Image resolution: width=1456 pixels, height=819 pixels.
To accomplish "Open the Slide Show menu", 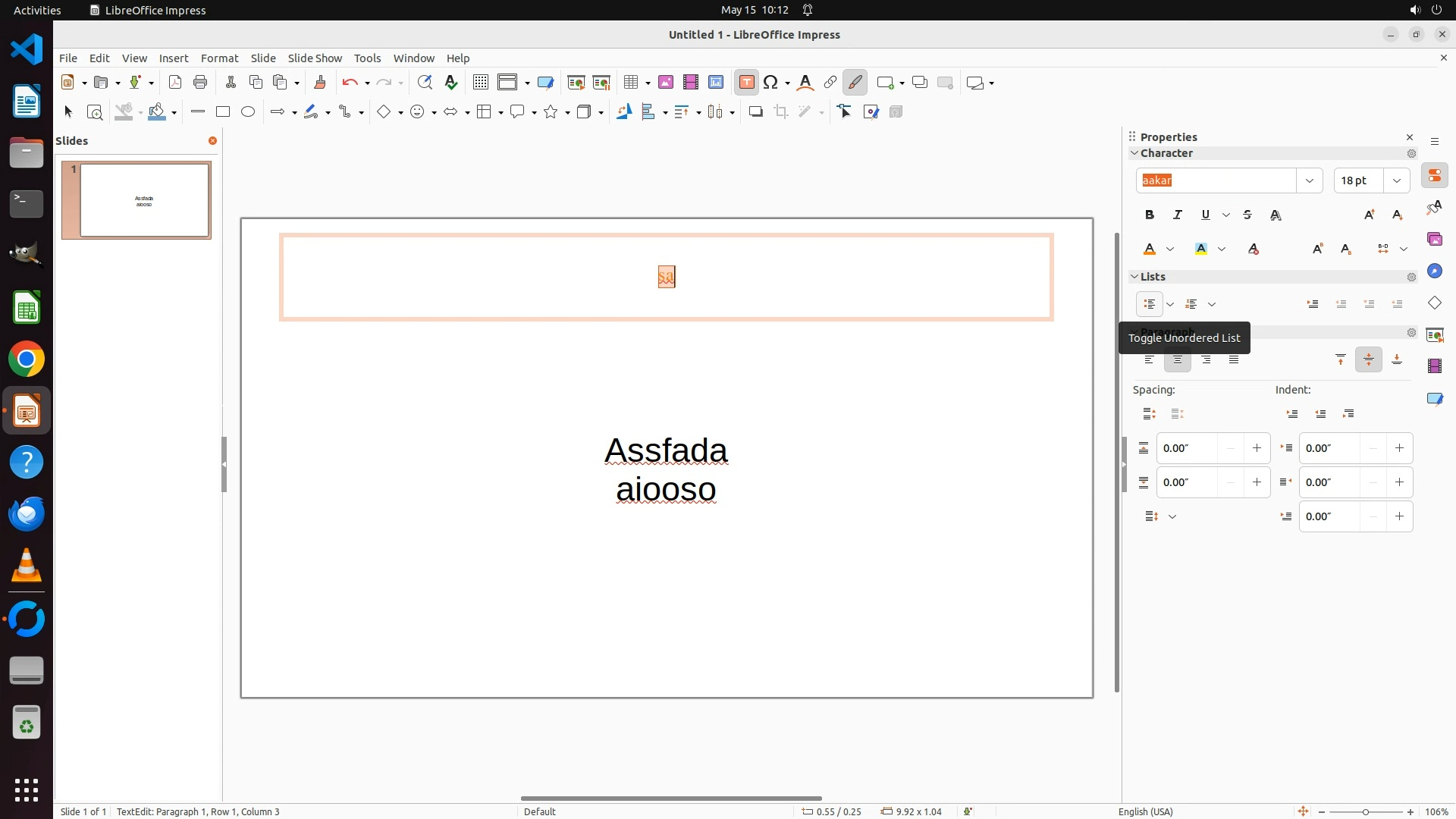I will click(315, 58).
